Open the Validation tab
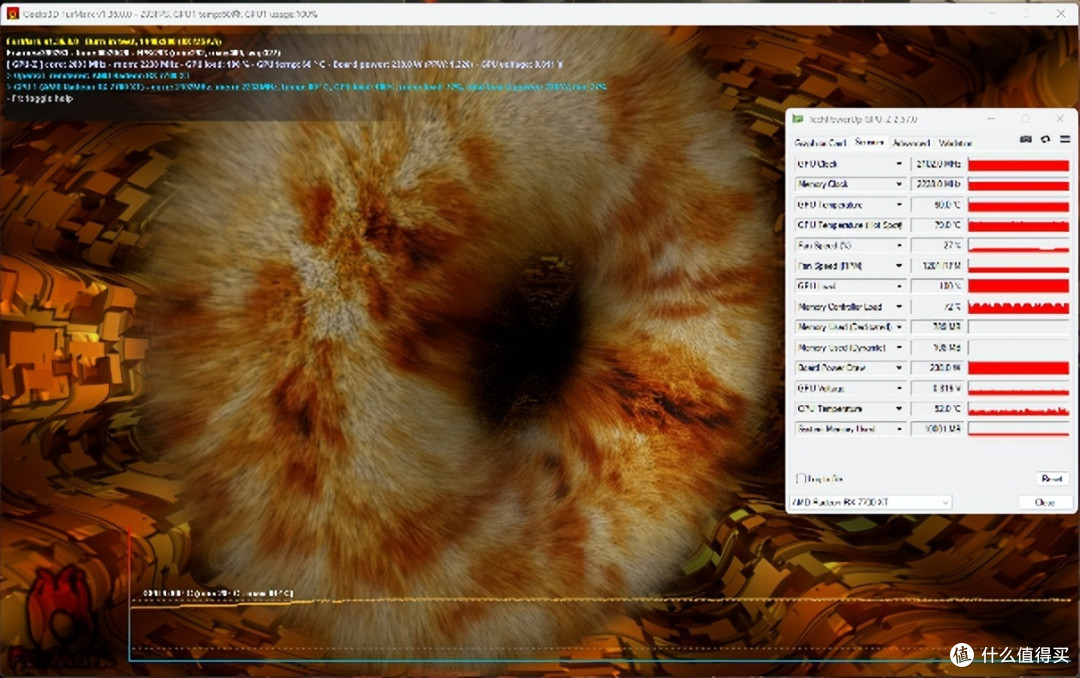Viewport: 1080px width, 678px height. (x=955, y=143)
